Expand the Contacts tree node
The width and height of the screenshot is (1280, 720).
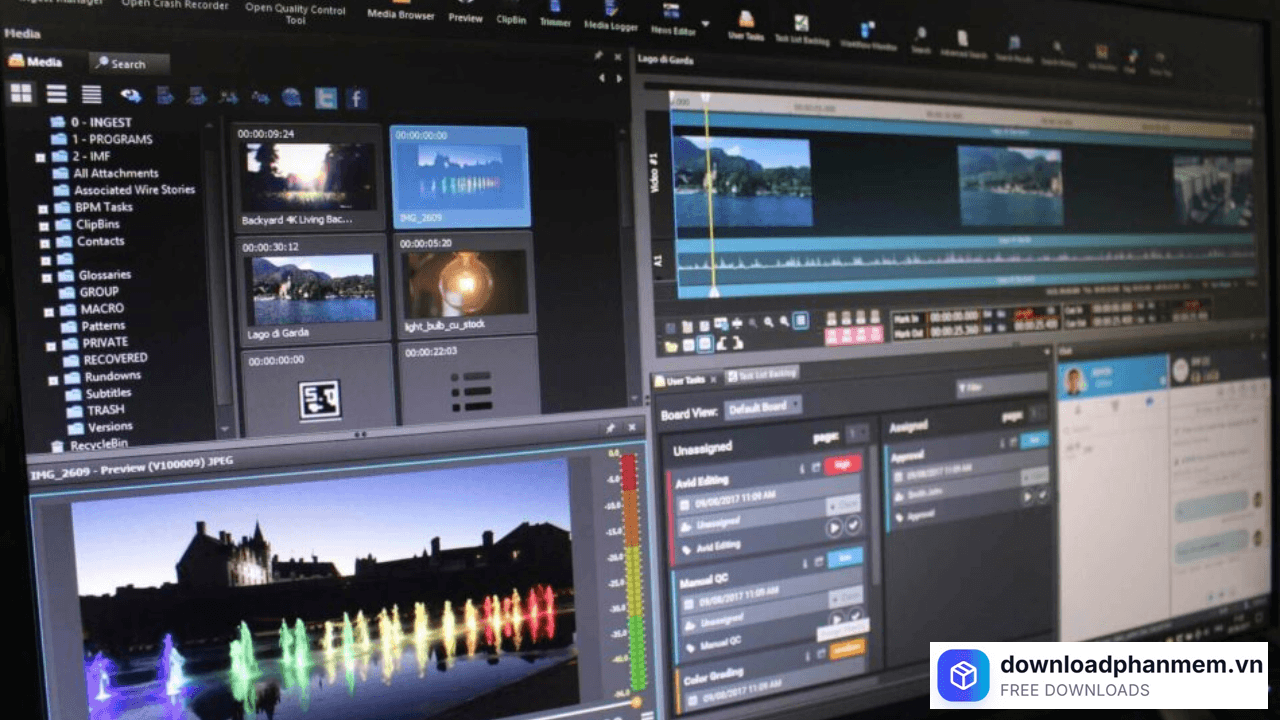tap(45, 243)
